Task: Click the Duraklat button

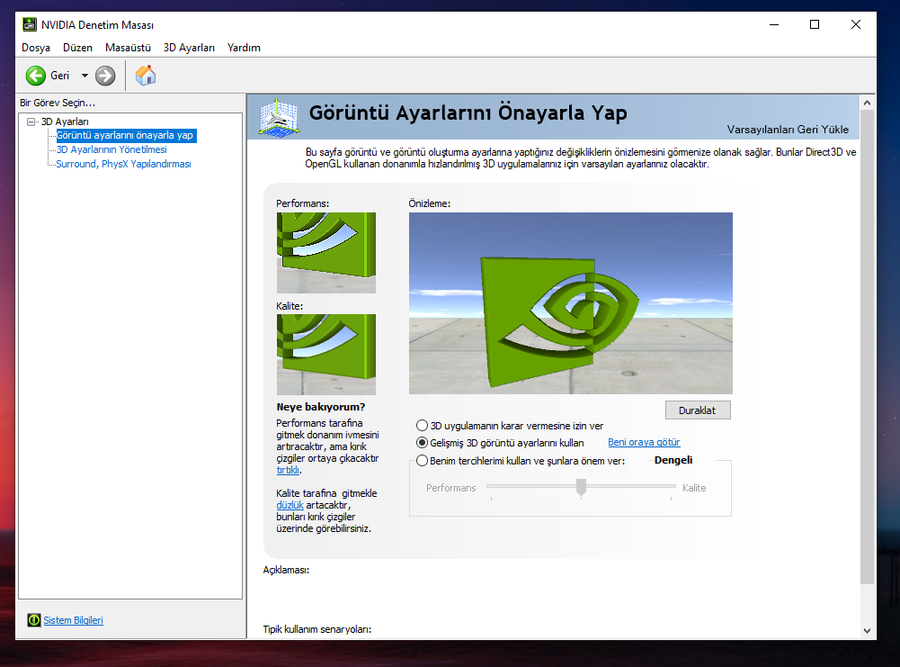Action: (x=697, y=410)
